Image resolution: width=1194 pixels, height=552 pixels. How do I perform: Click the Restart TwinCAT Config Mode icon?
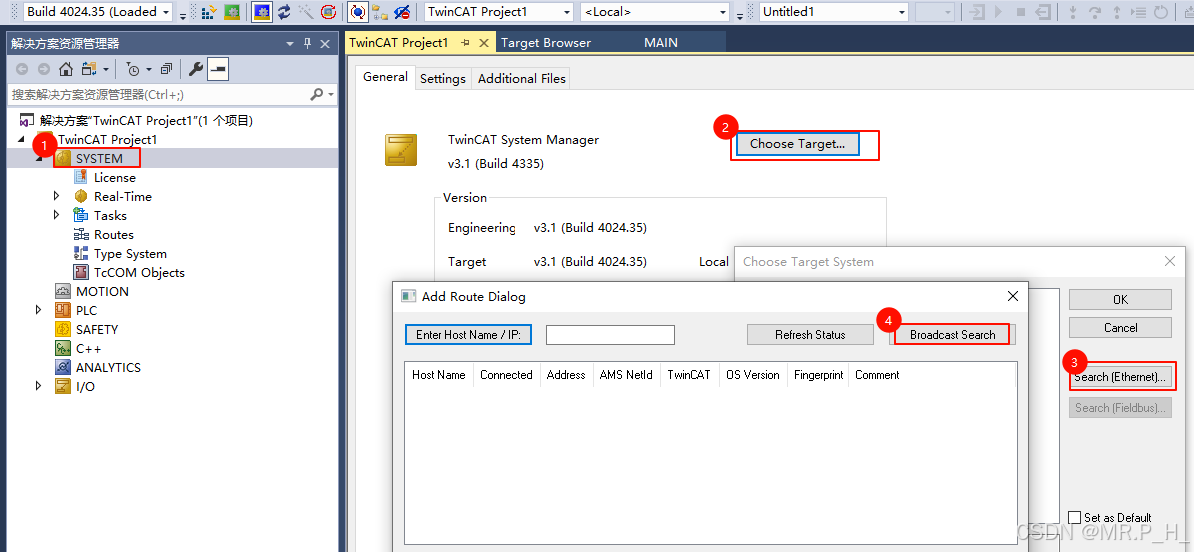point(262,12)
